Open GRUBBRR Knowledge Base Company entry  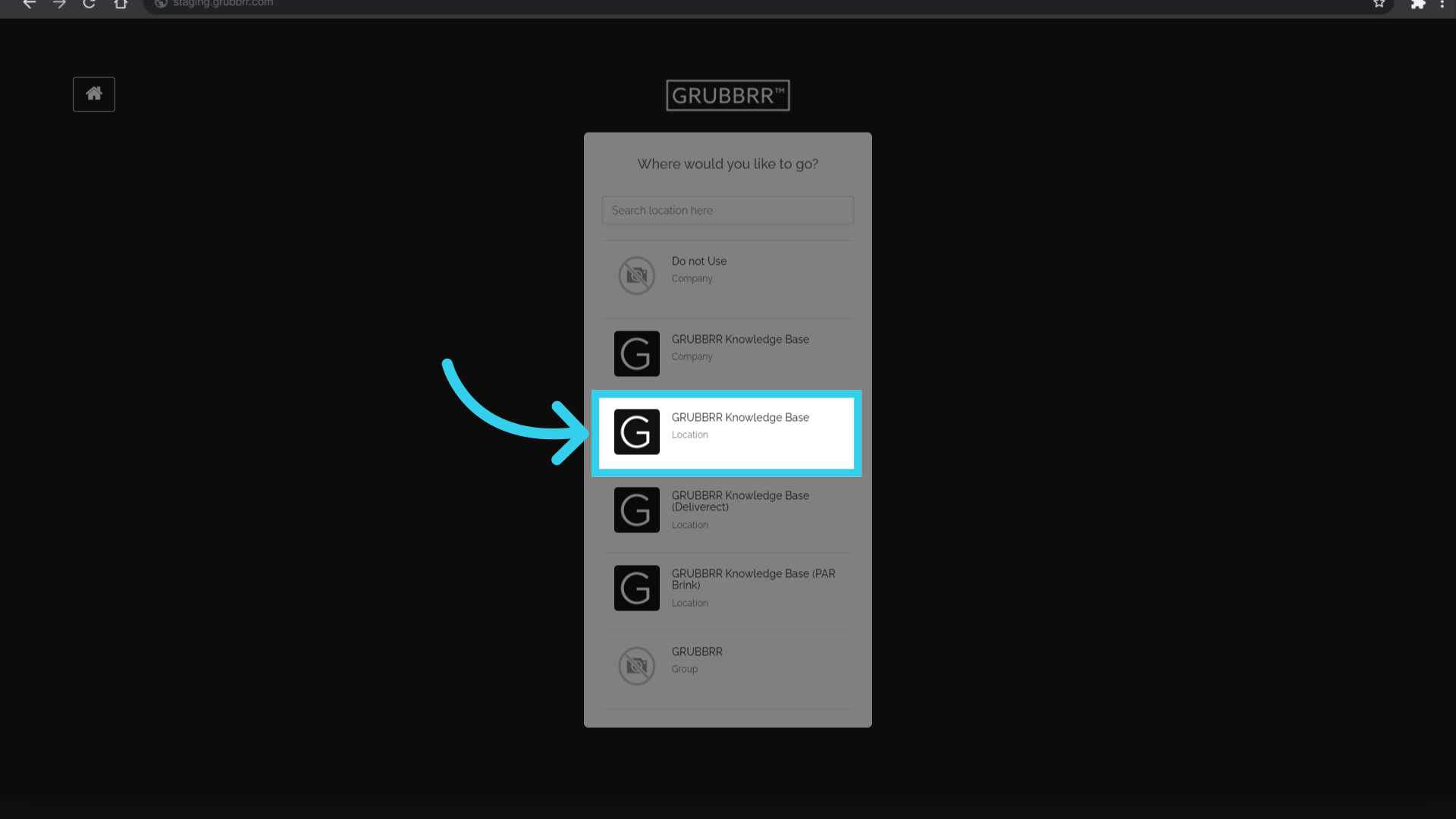coord(728,354)
